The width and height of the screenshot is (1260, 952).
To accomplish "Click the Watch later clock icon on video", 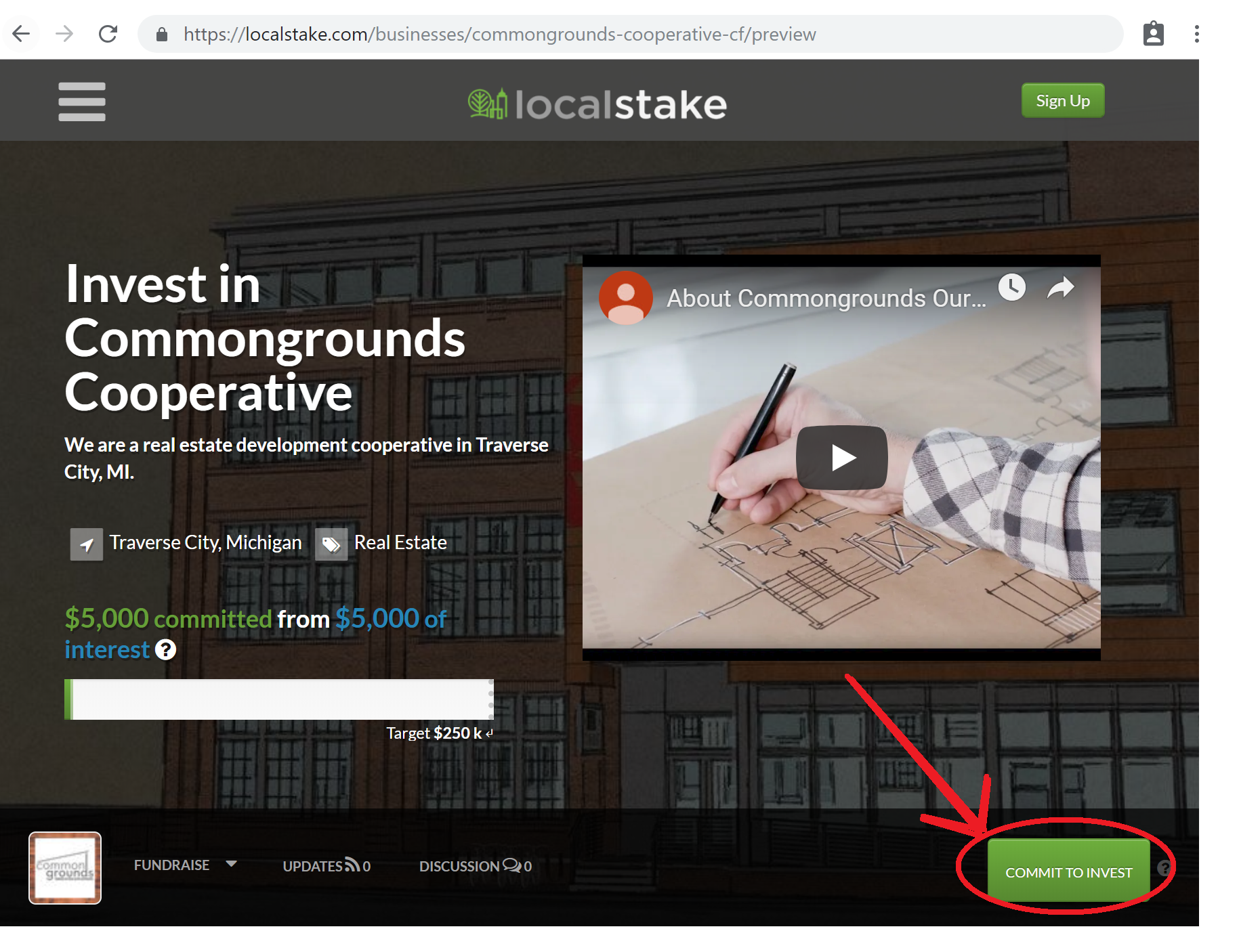I will pos(1012,287).
